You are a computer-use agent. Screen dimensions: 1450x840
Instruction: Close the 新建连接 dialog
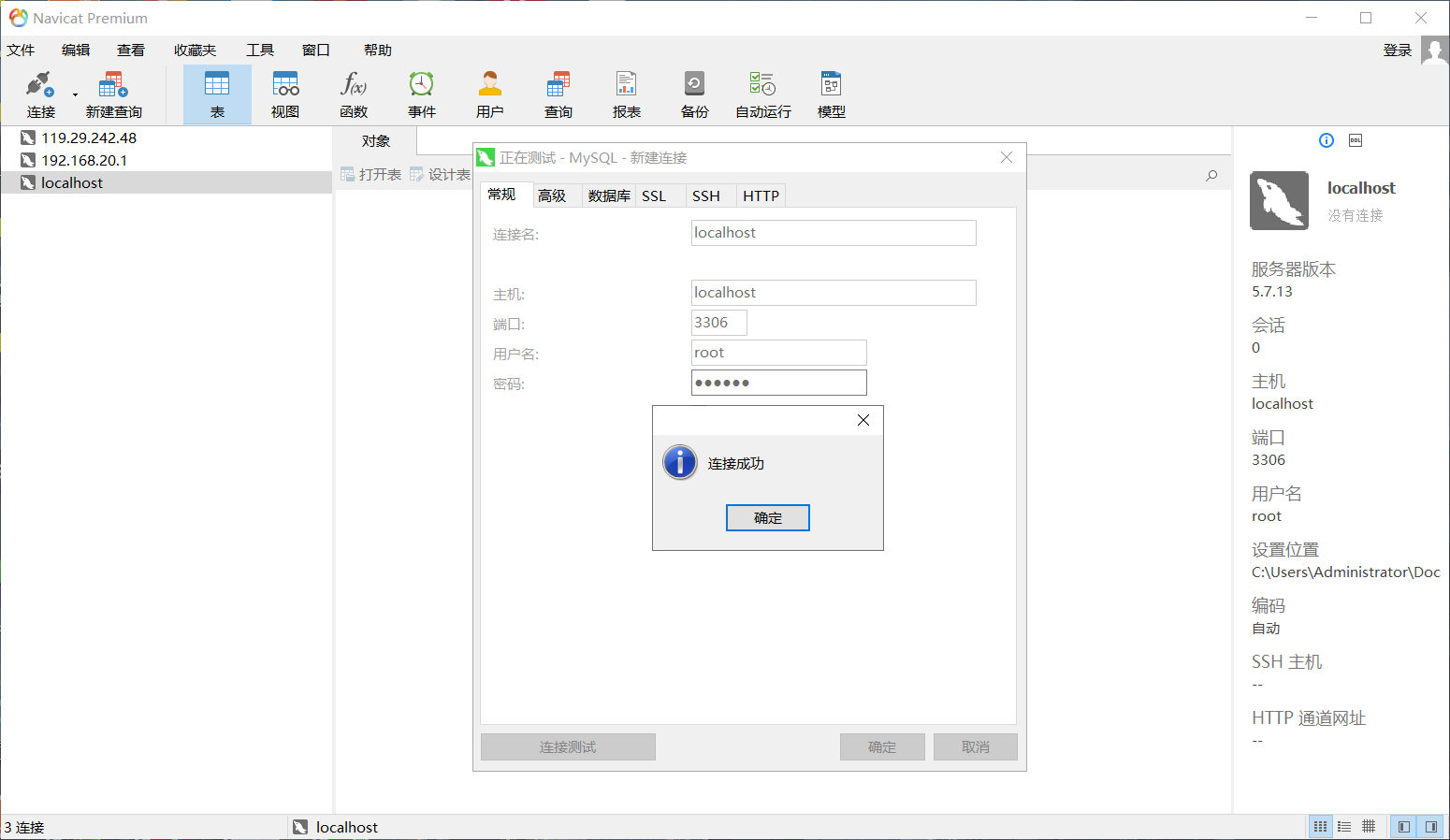tap(1007, 157)
